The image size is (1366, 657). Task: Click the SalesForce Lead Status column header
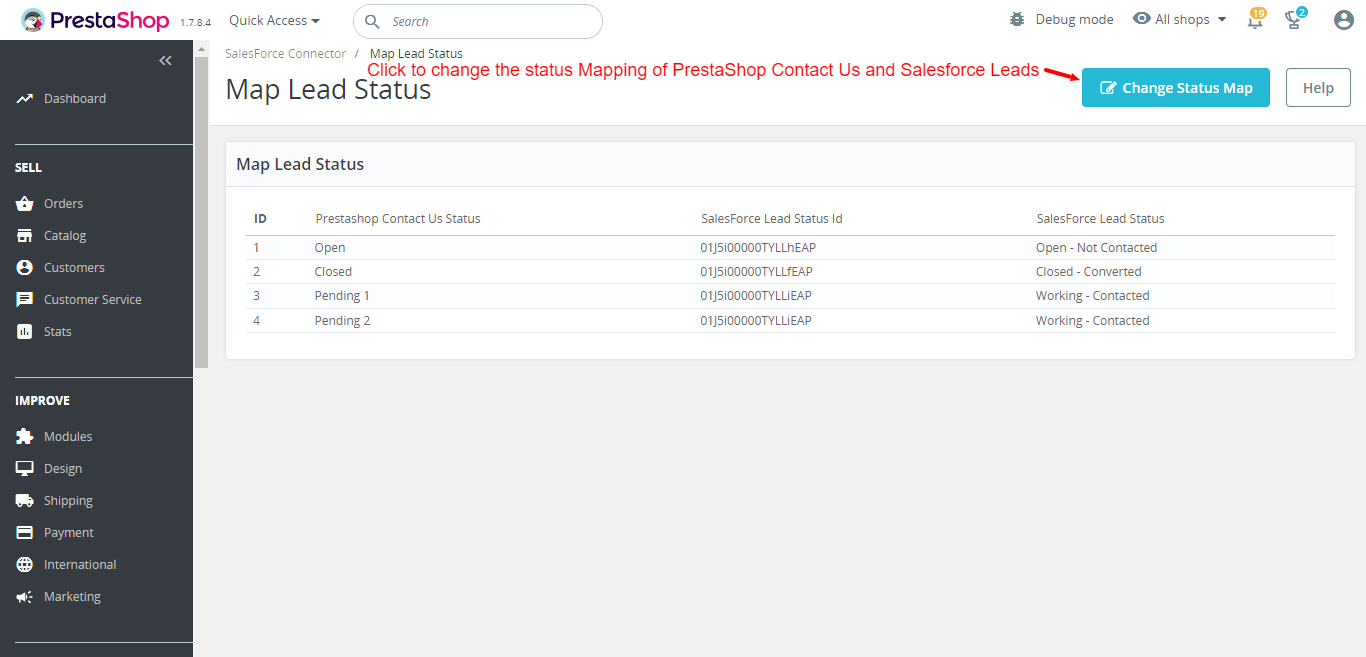pyautogui.click(x=1100, y=219)
